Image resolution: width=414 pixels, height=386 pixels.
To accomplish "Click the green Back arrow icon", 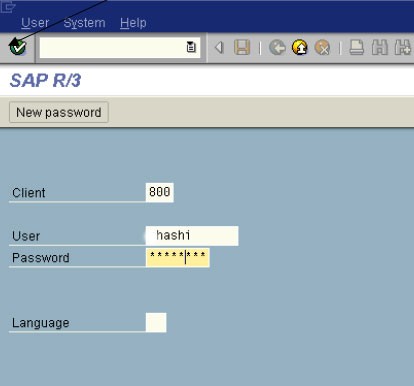I will click(x=277, y=47).
